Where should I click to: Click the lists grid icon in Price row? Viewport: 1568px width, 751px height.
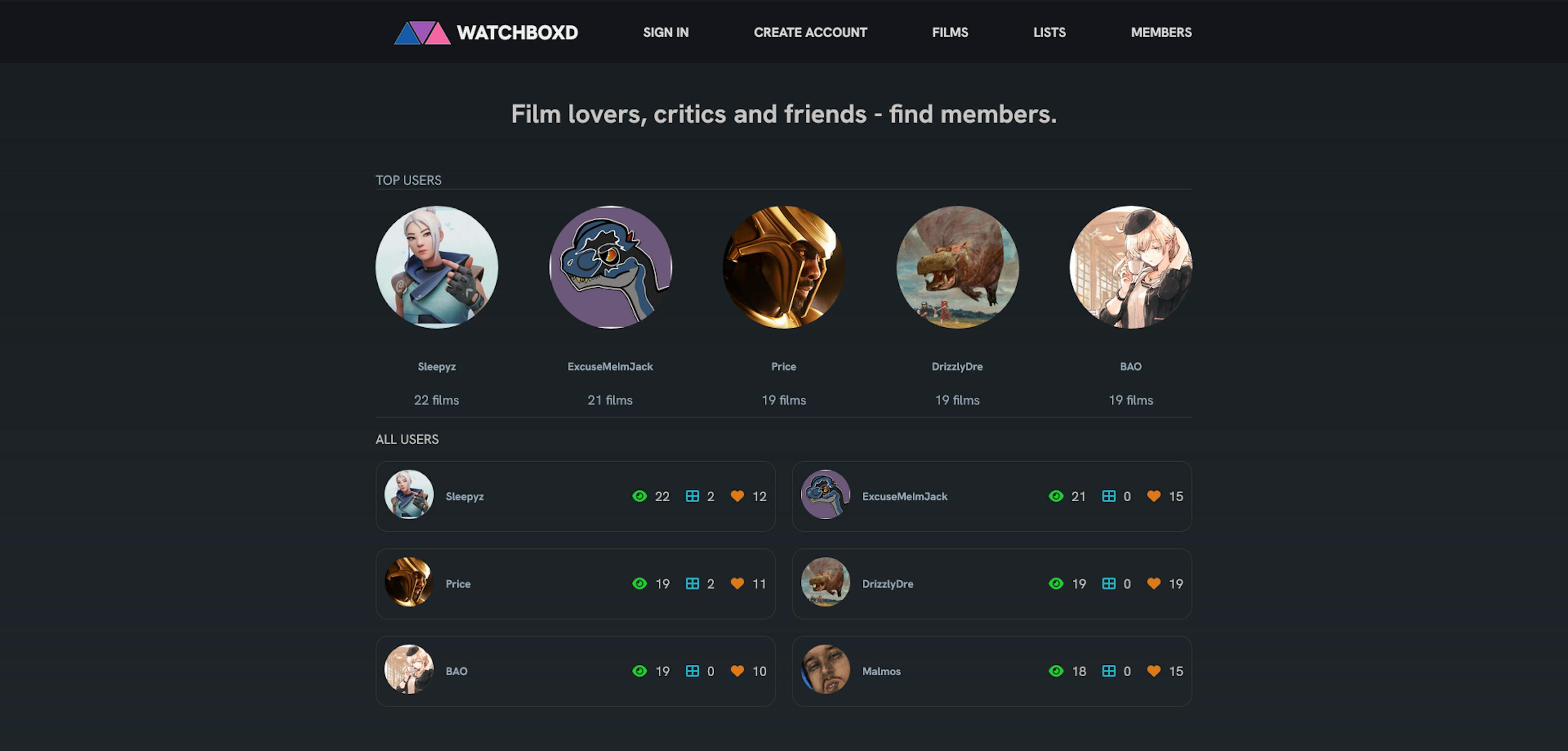click(692, 583)
